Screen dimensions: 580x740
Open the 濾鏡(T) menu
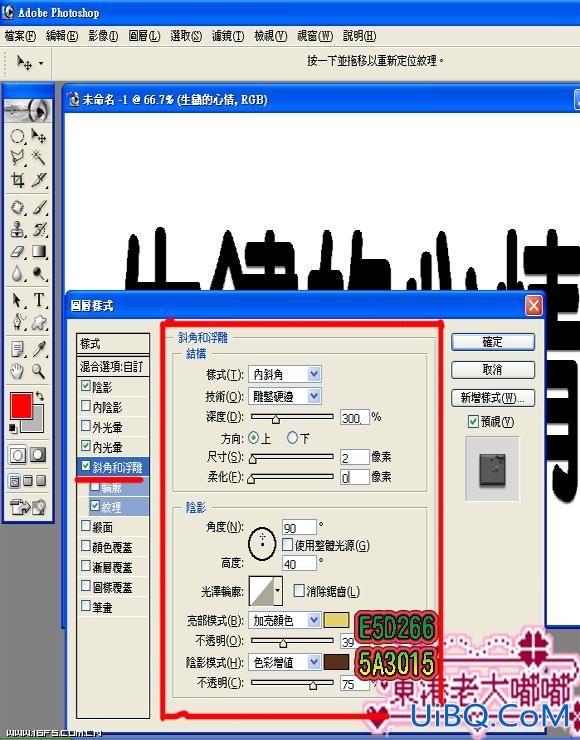pos(228,36)
